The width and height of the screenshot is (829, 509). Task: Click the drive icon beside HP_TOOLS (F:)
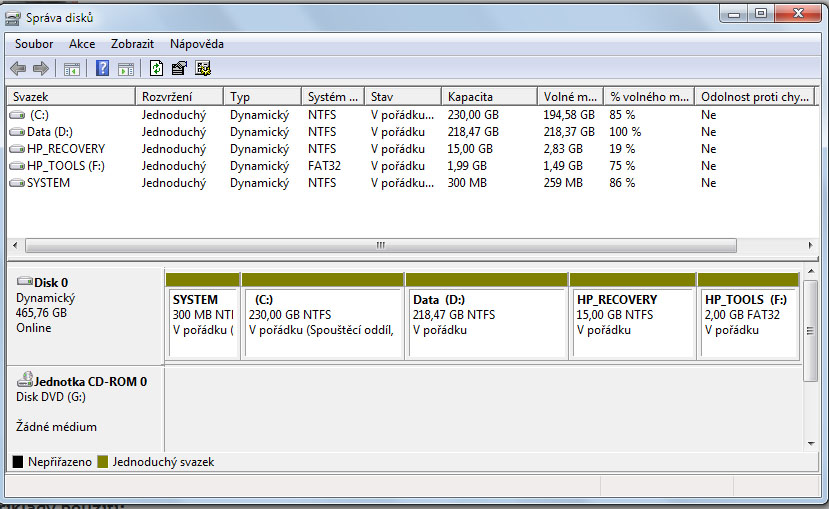(x=17, y=166)
